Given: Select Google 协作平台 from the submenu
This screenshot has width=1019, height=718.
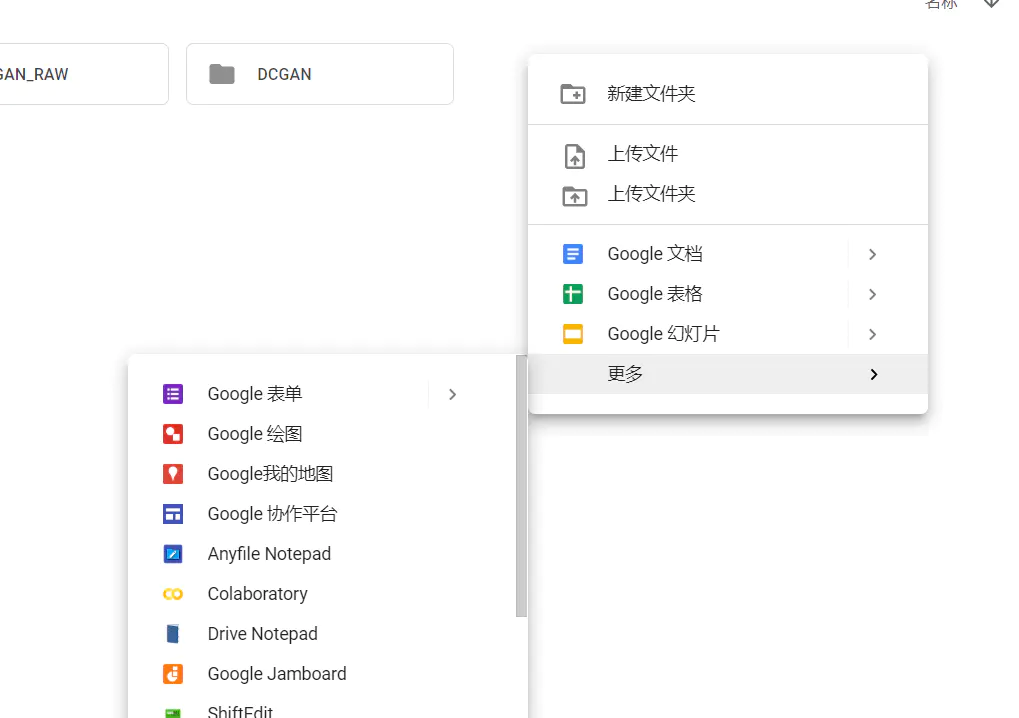Looking at the screenshot, I should point(322,514).
